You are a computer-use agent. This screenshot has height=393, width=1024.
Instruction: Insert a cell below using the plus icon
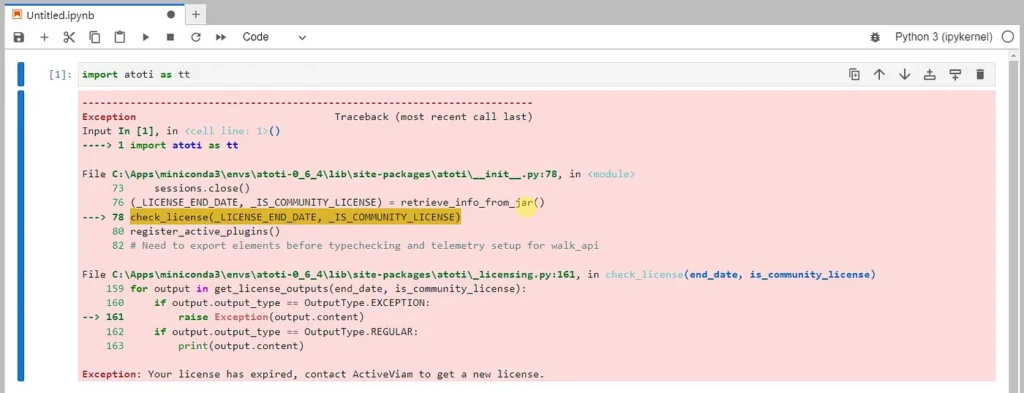click(44, 37)
